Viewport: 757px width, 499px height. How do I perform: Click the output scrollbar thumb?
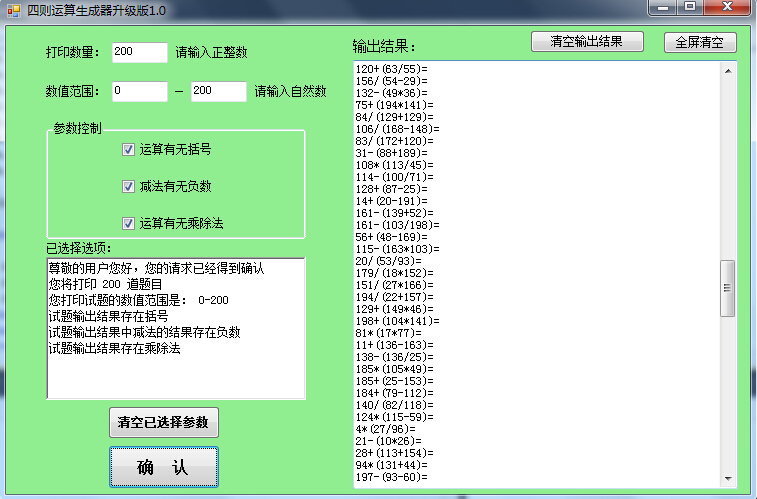(x=728, y=289)
